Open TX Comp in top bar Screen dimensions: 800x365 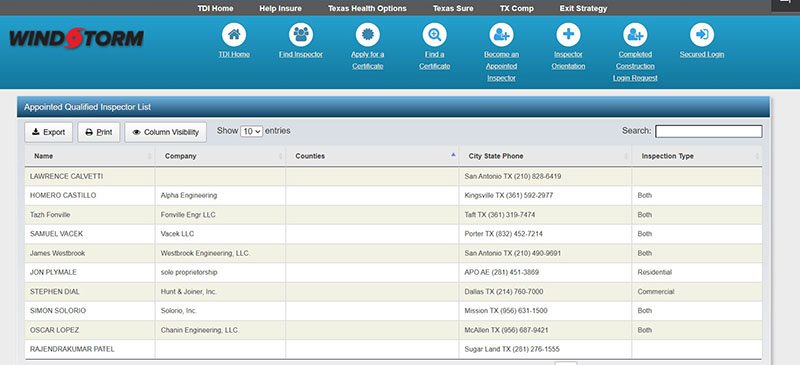pos(517,8)
